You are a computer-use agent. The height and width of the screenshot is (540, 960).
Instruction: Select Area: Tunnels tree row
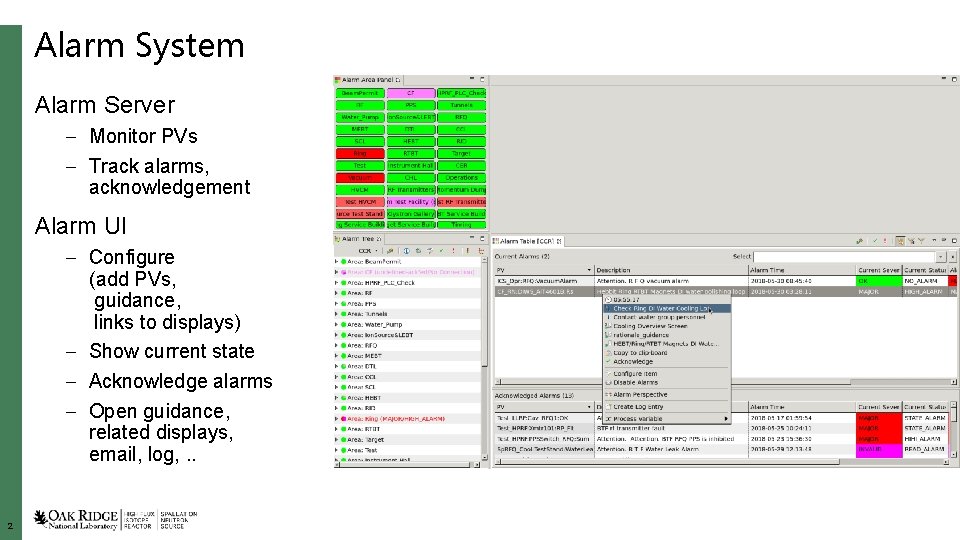(x=408, y=314)
